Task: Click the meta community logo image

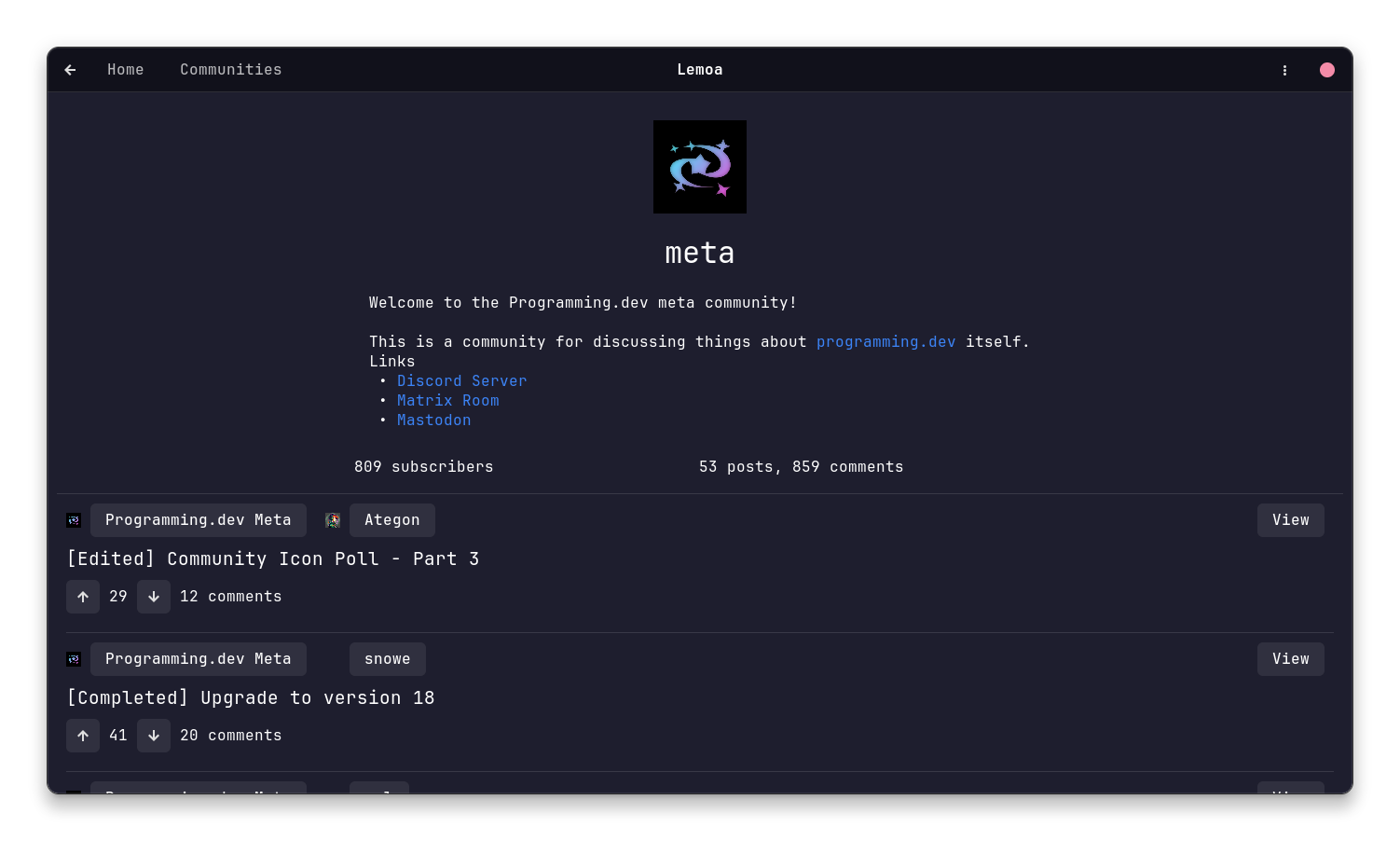Action: click(x=699, y=167)
